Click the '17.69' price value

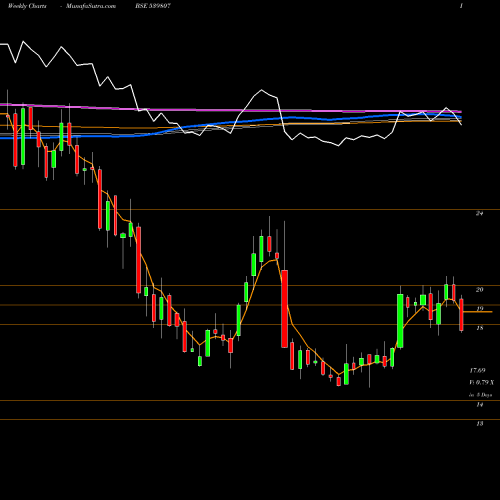(477, 370)
